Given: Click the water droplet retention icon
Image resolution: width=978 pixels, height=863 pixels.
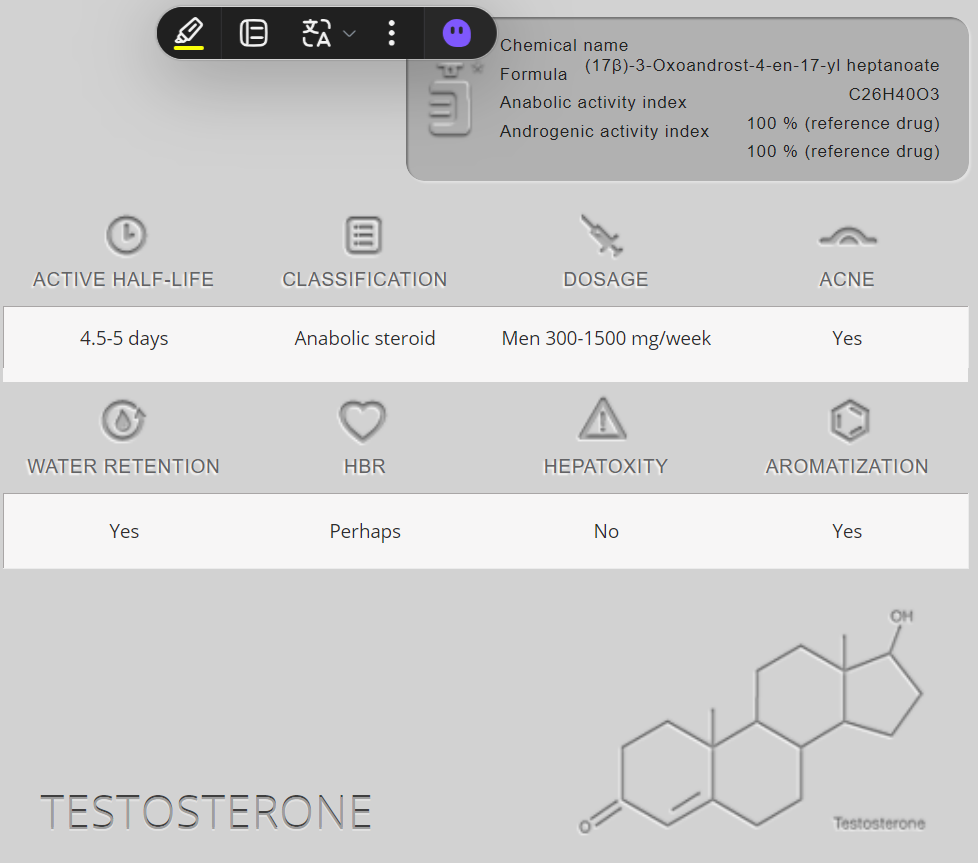Looking at the screenshot, I should 124,421.
